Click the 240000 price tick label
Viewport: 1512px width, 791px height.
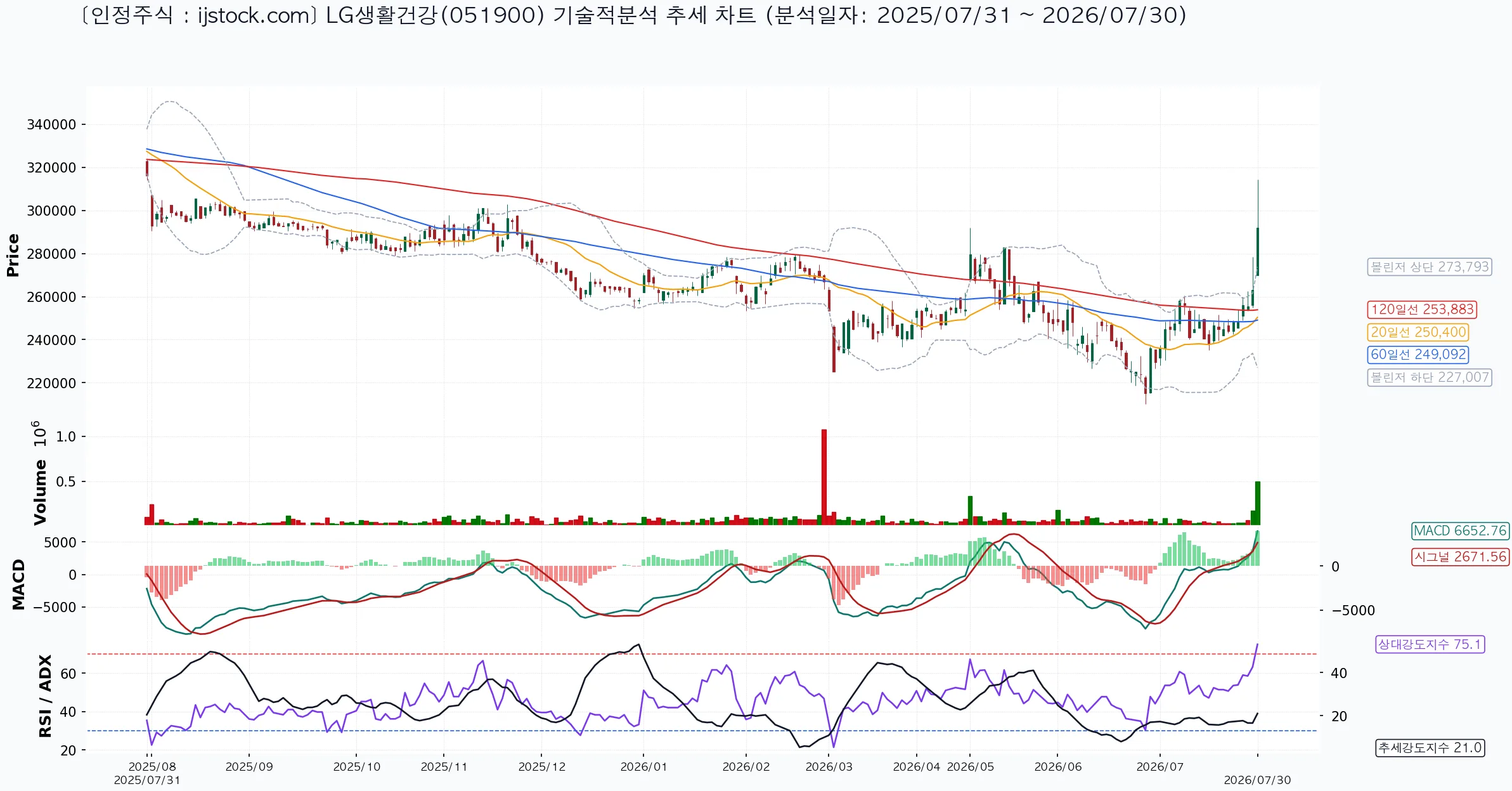(x=51, y=341)
